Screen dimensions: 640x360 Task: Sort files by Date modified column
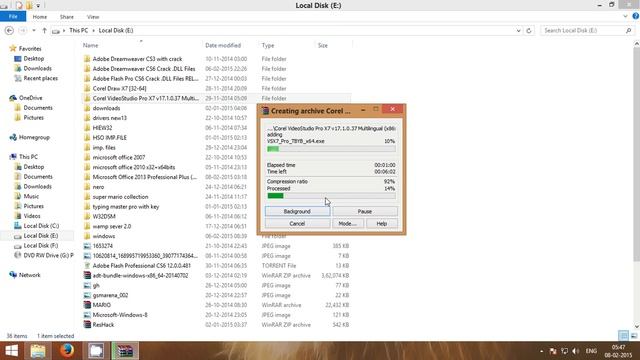point(223,45)
